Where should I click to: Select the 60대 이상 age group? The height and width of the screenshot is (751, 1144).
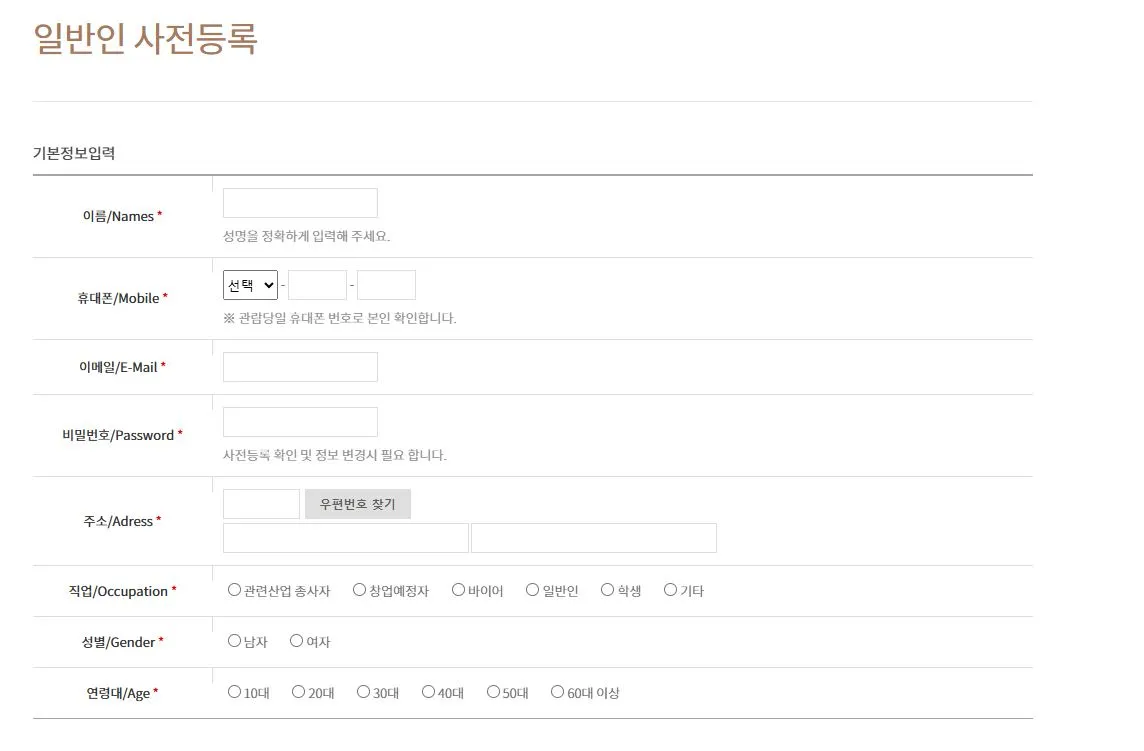click(x=557, y=691)
